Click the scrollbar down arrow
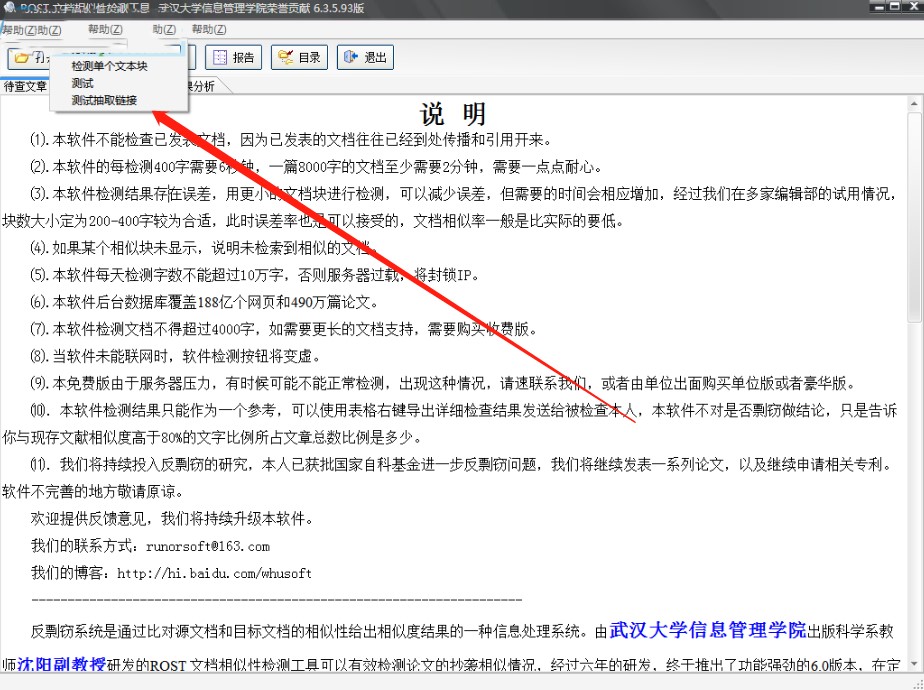This screenshot has width=924, height=690. pyautogui.click(x=914, y=664)
